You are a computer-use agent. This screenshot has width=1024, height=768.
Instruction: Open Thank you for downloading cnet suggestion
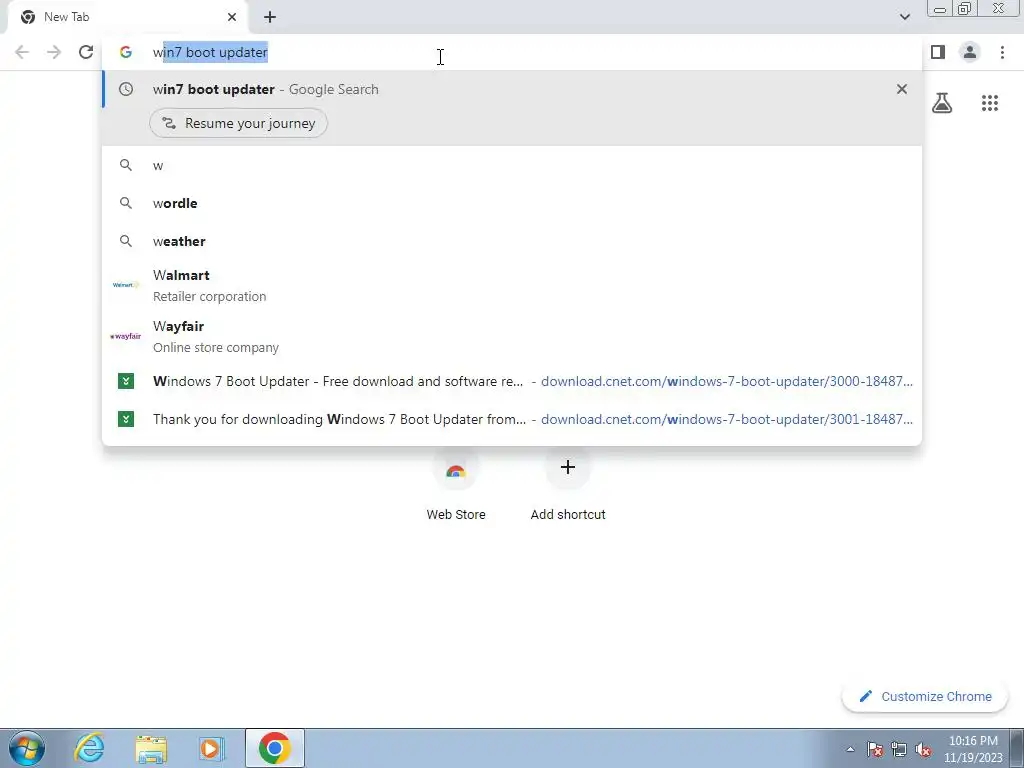tap(512, 419)
